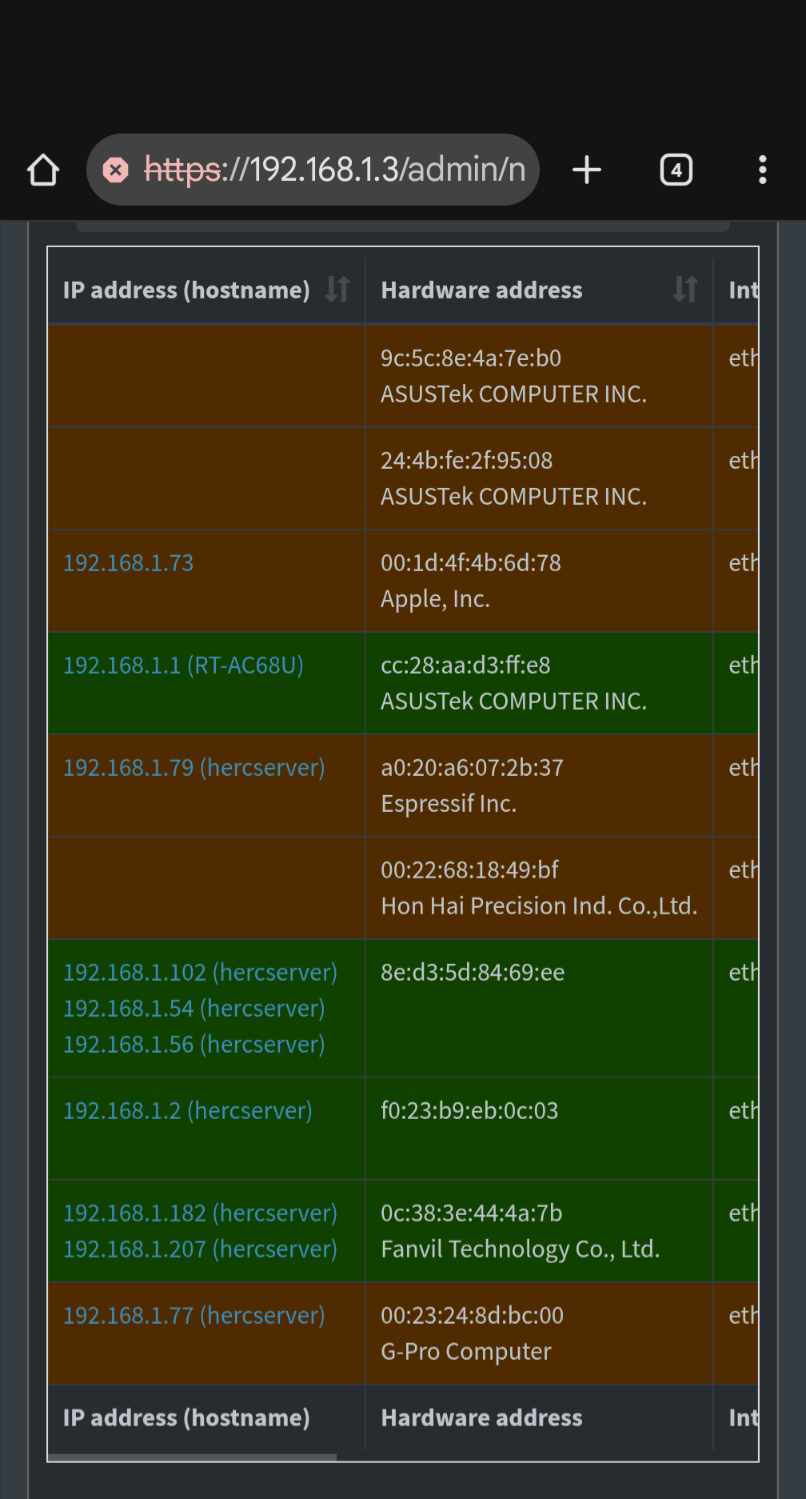The width and height of the screenshot is (806, 1499).
Task: Select MAC address 8e:d3:5d:84:69:ee
Action: tap(472, 972)
